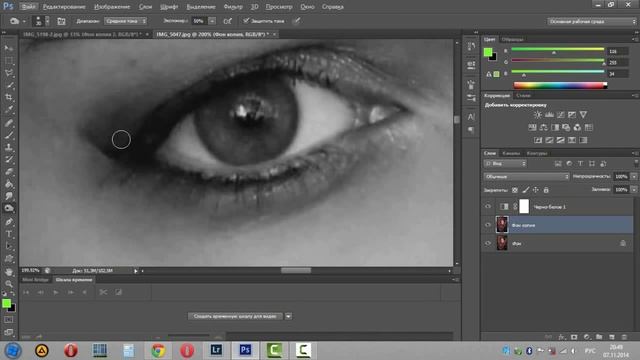Add a Levels adjustment
Viewport: 640px width, 360px height.
549,115
